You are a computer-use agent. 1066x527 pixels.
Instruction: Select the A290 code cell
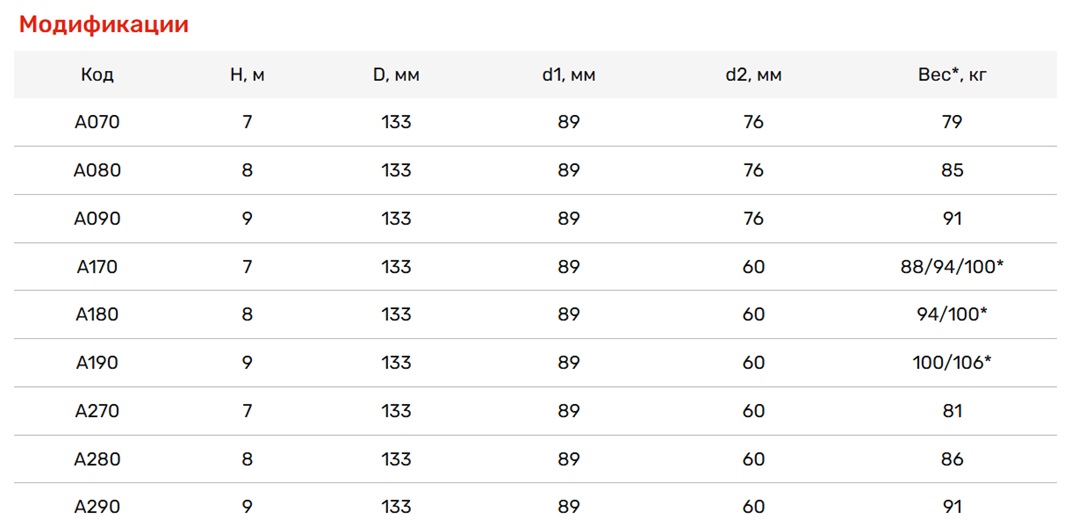tap(97, 507)
